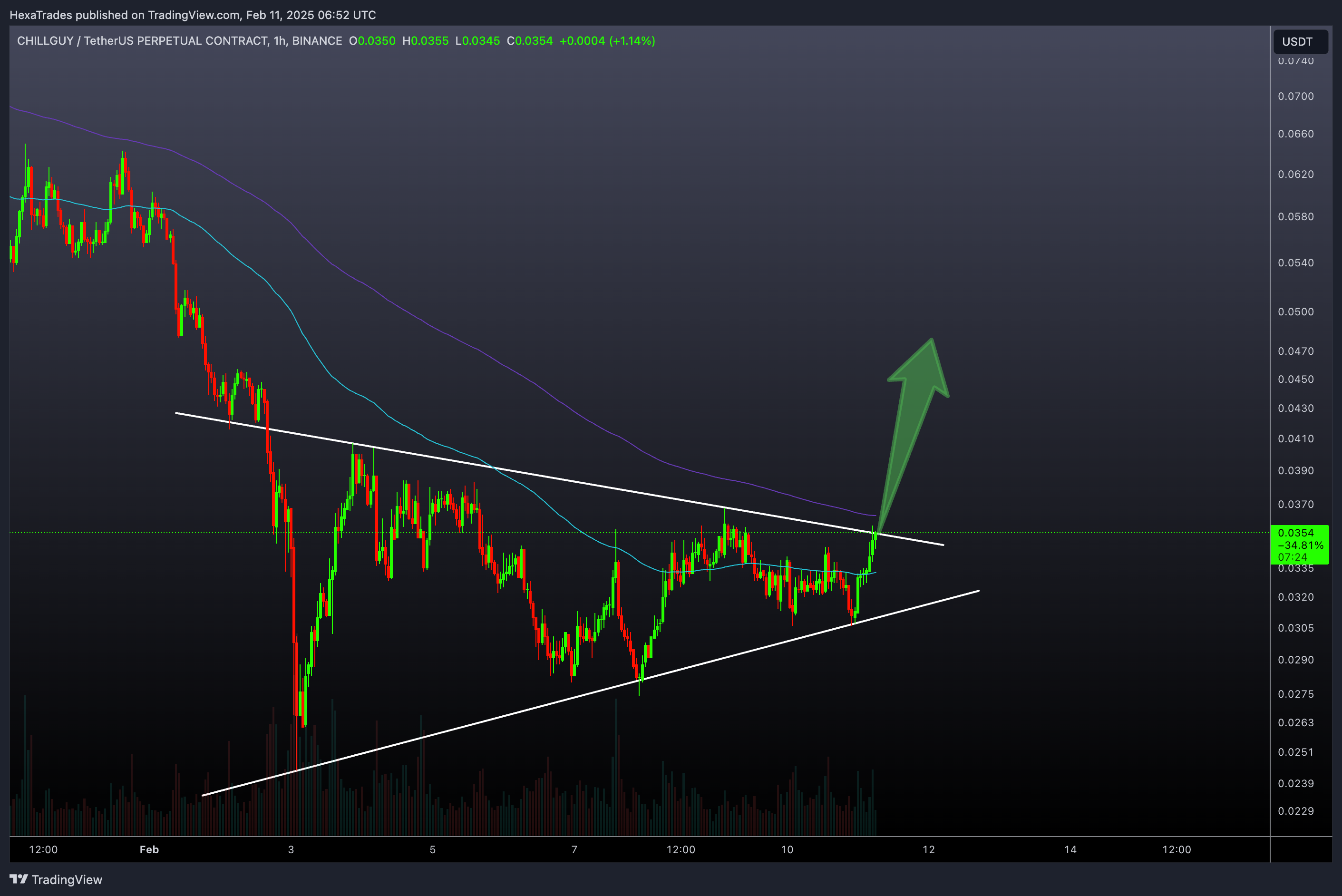Click the Feb label on time axis
The height and width of the screenshot is (896, 1342).
tap(149, 850)
